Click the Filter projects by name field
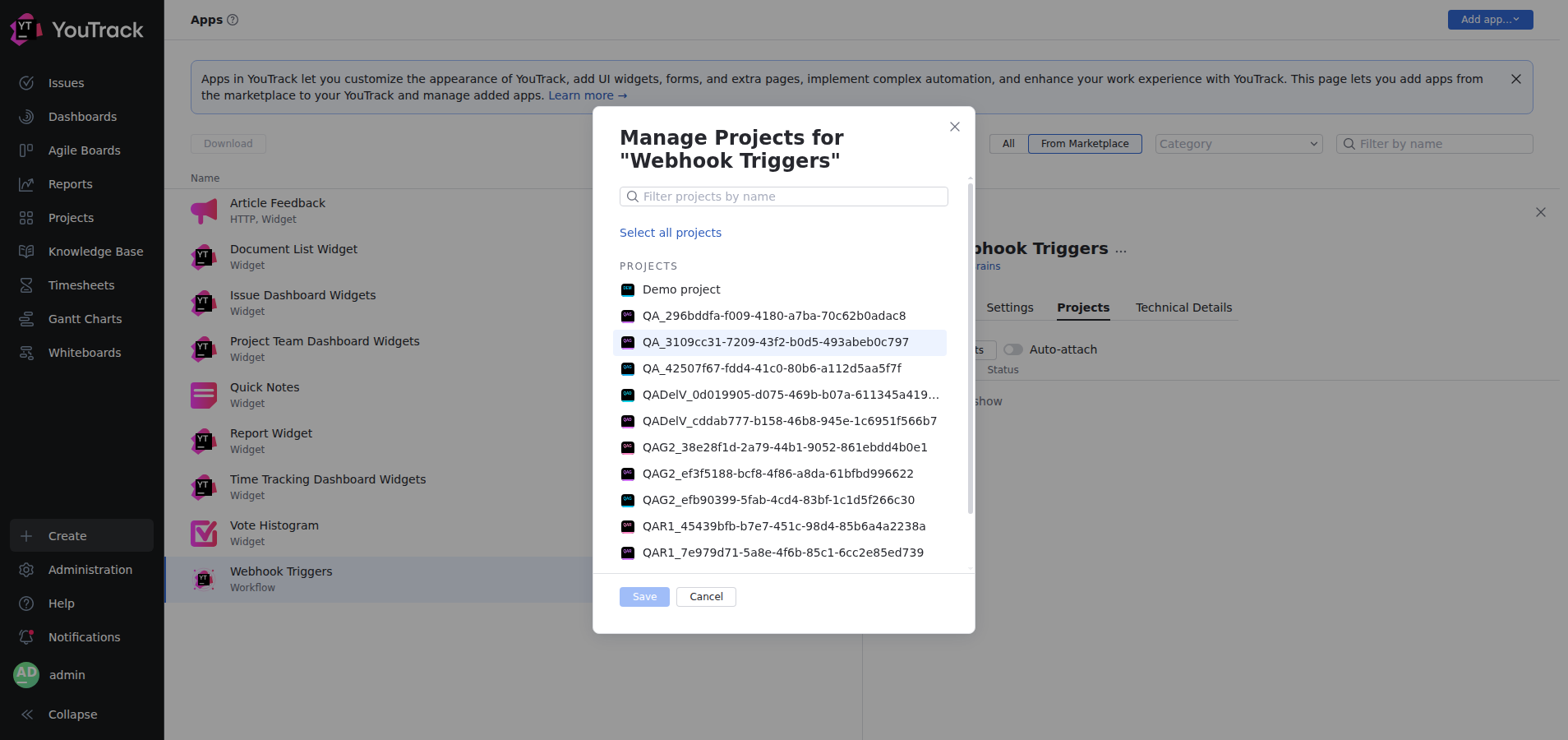 pos(784,197)
